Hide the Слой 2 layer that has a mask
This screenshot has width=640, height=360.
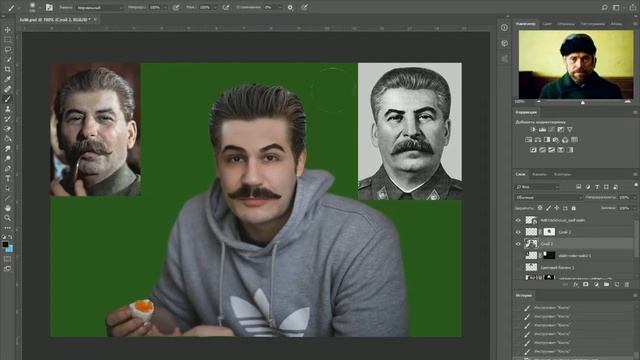(518, 232)
